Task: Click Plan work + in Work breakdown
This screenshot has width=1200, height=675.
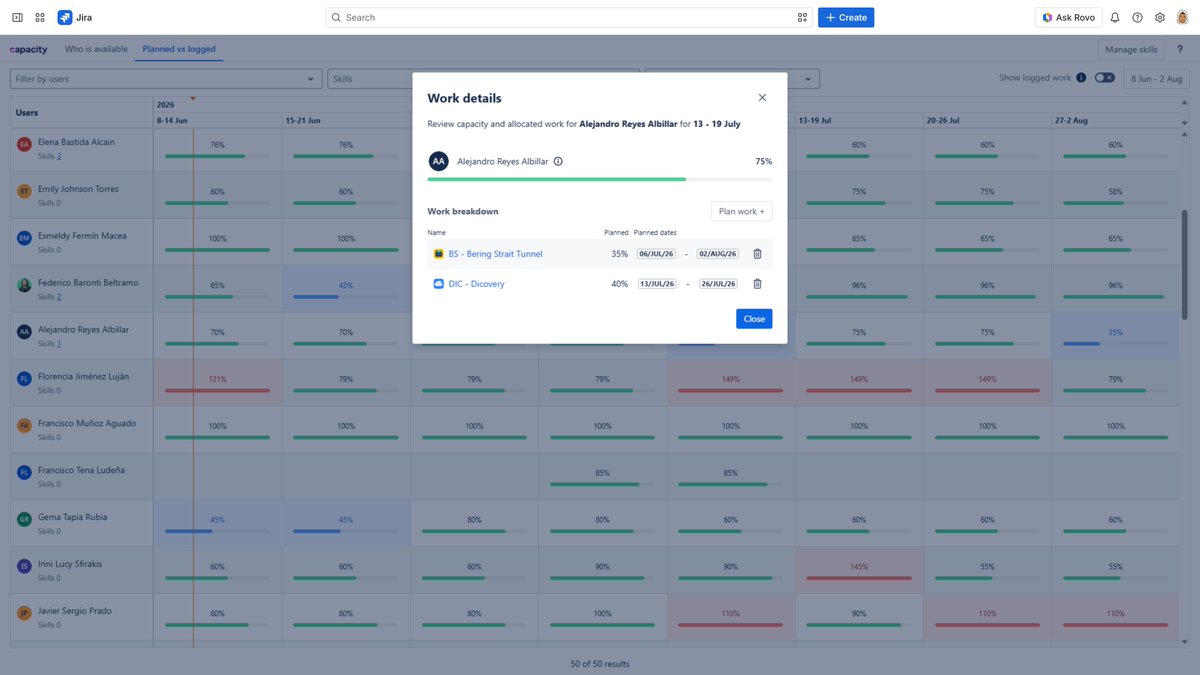Action: 741,211
